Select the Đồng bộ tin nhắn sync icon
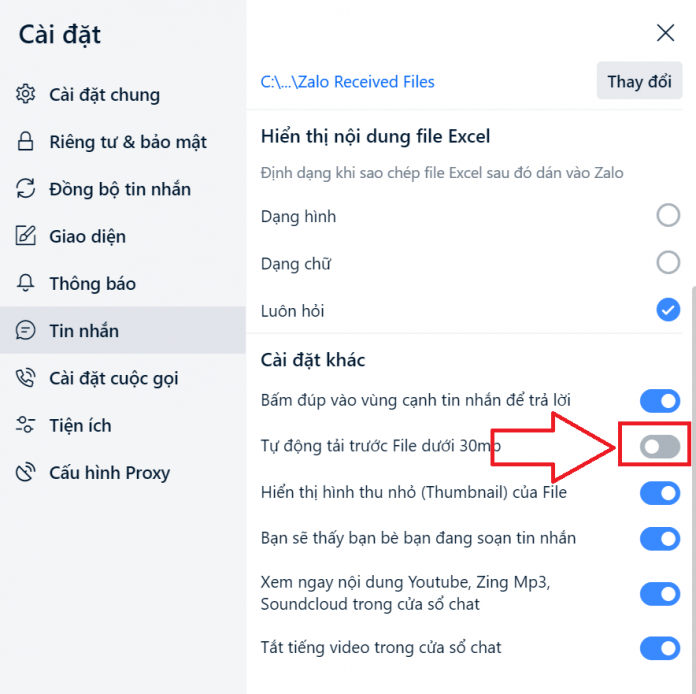Viewport: 696px width, 694px height. click(25, 188)
